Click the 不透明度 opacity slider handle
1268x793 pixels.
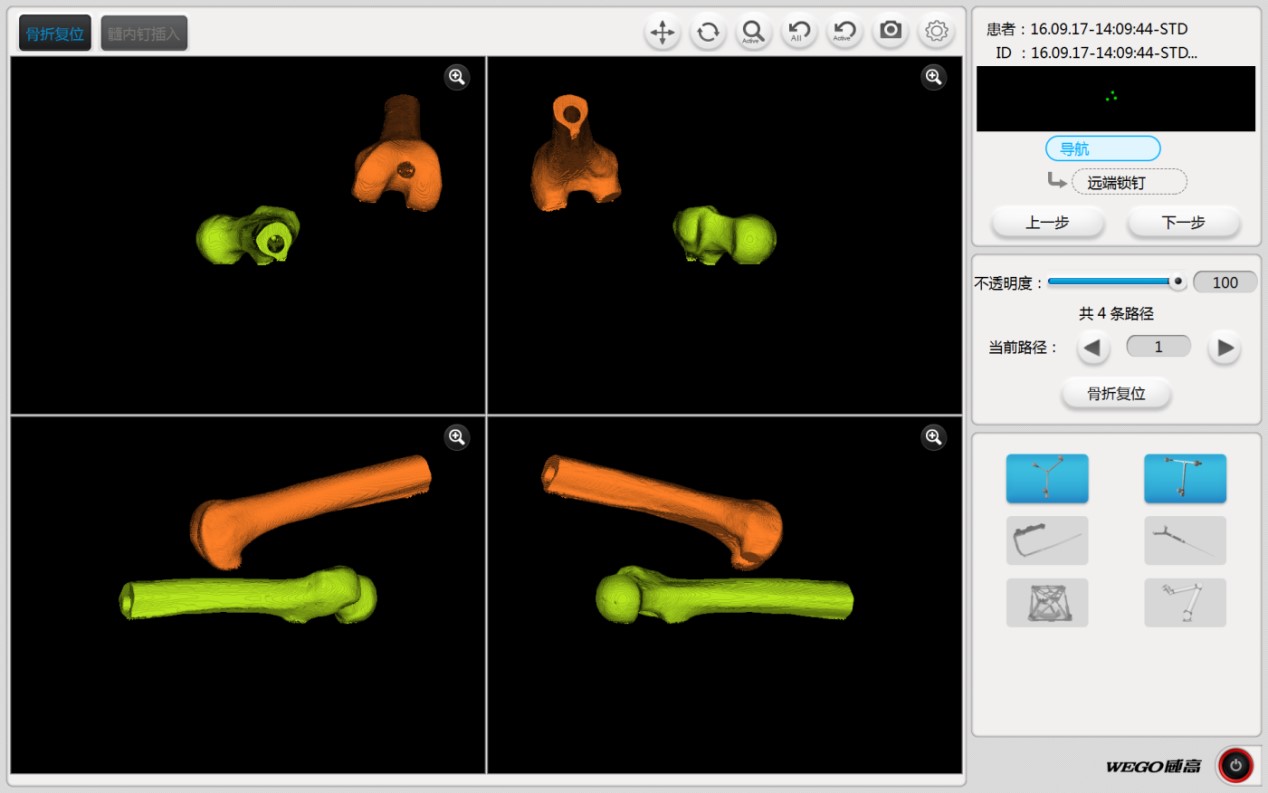pos(1177,283)
